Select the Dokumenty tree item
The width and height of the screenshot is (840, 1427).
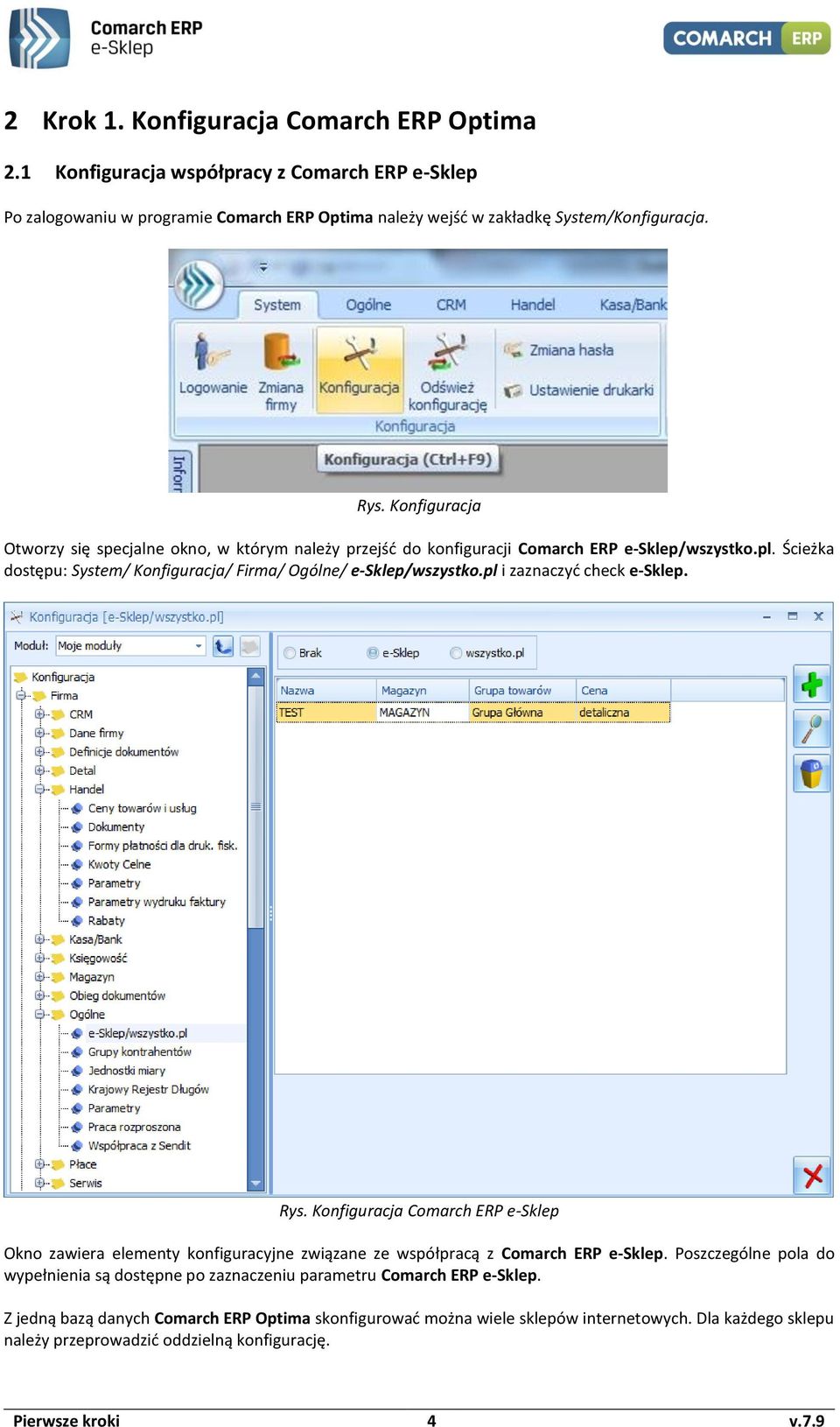pos(115,827)
